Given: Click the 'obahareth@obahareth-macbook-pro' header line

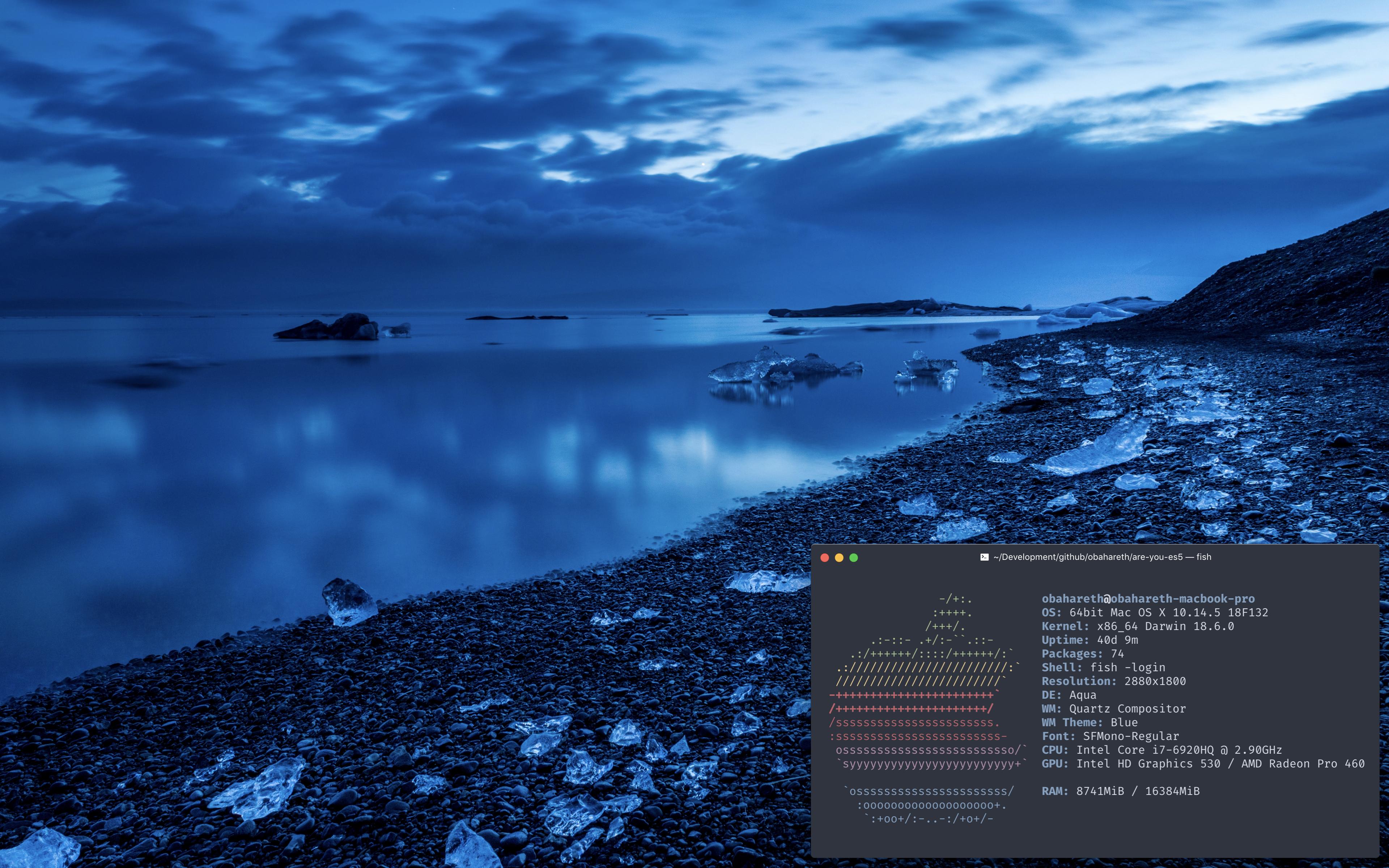Looking at the screenshot, I should tap(1148, 598).
